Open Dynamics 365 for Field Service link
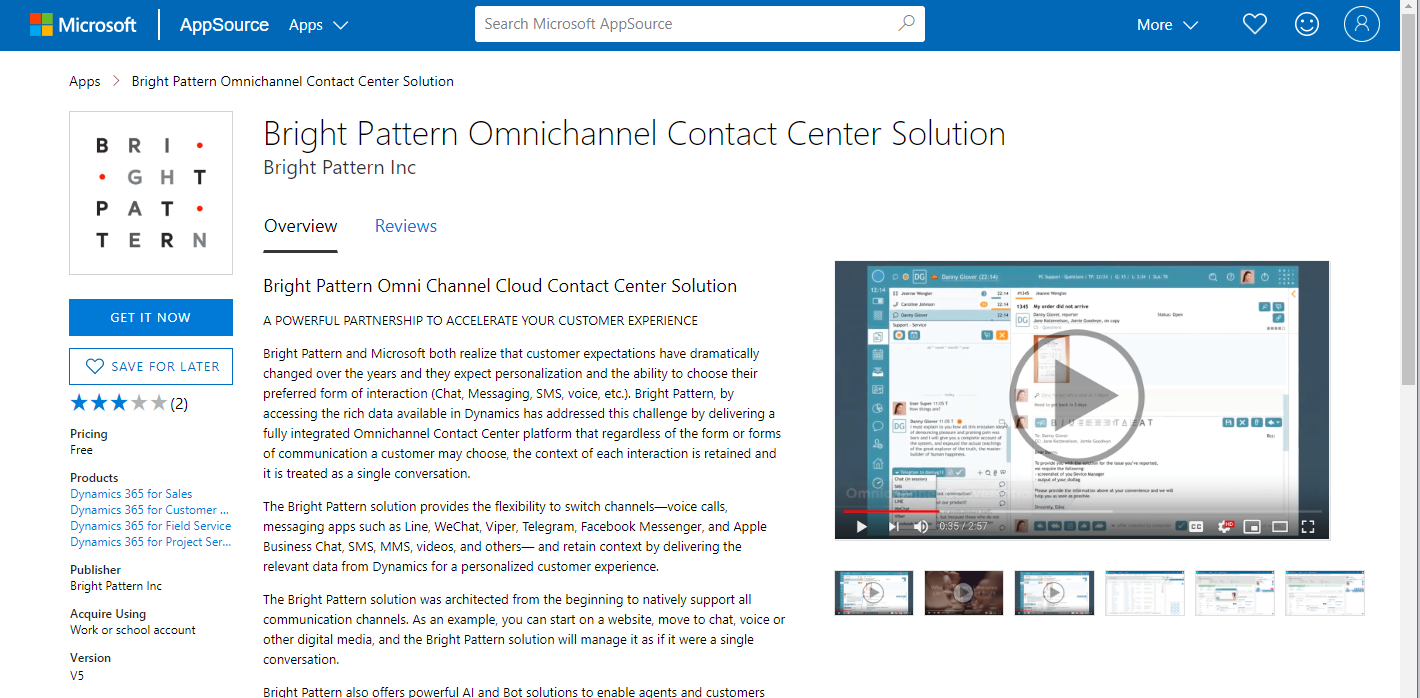1420x698 pixels. point(151,526)
